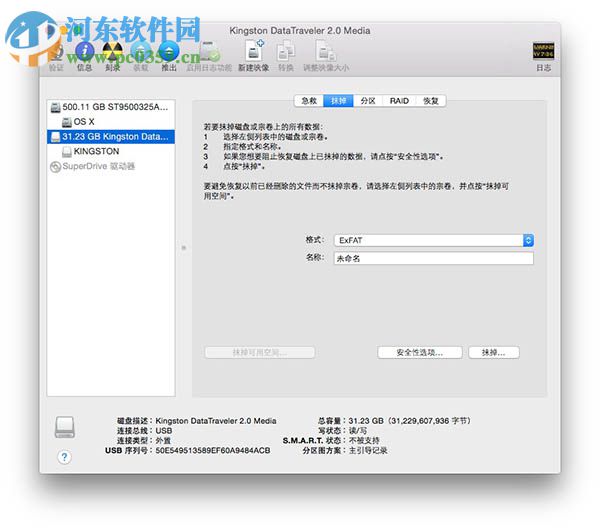
Task: Open the 信息 (Info) toolbar icon
Action: tap(85, 51)
